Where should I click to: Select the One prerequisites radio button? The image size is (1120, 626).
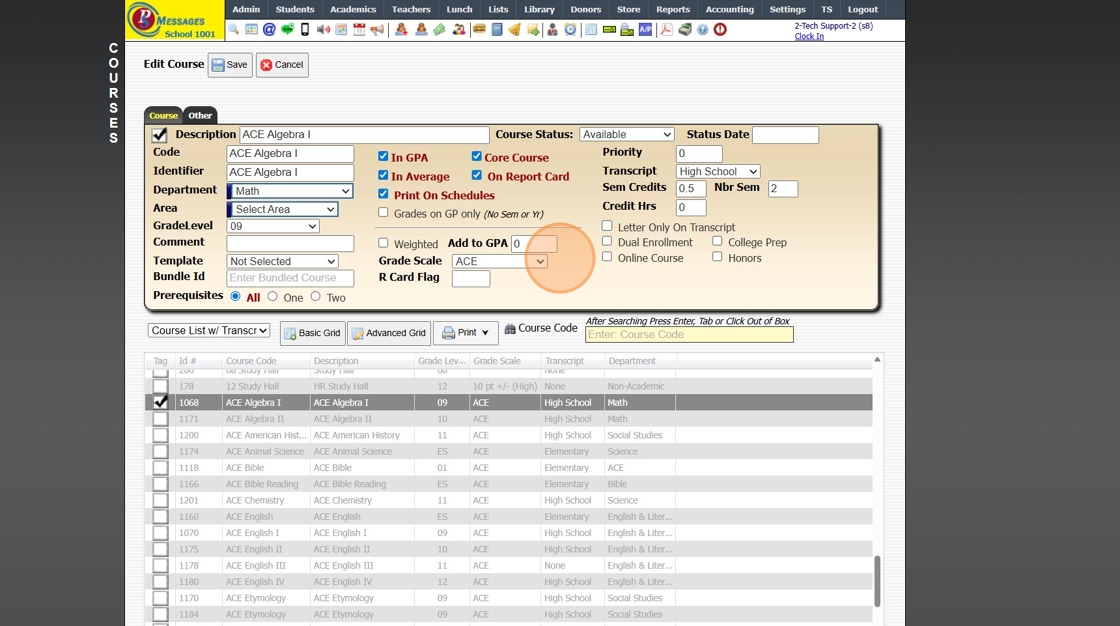(273, 296)
